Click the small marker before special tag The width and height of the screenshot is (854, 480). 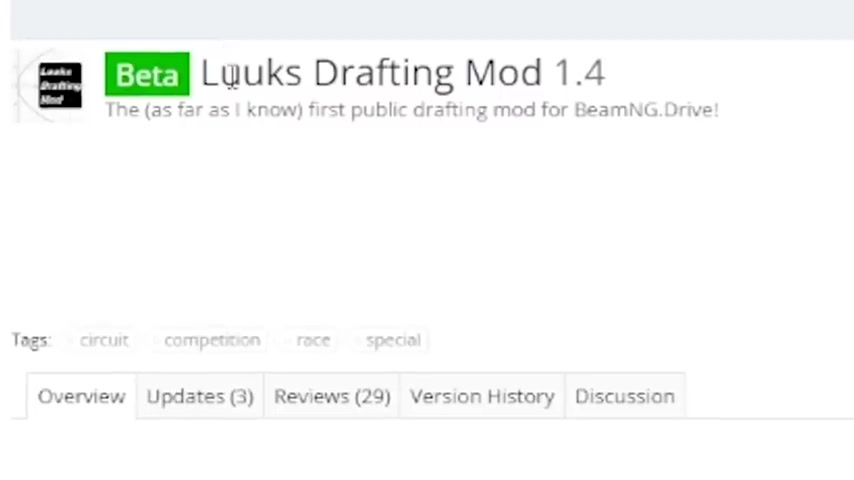357,341
